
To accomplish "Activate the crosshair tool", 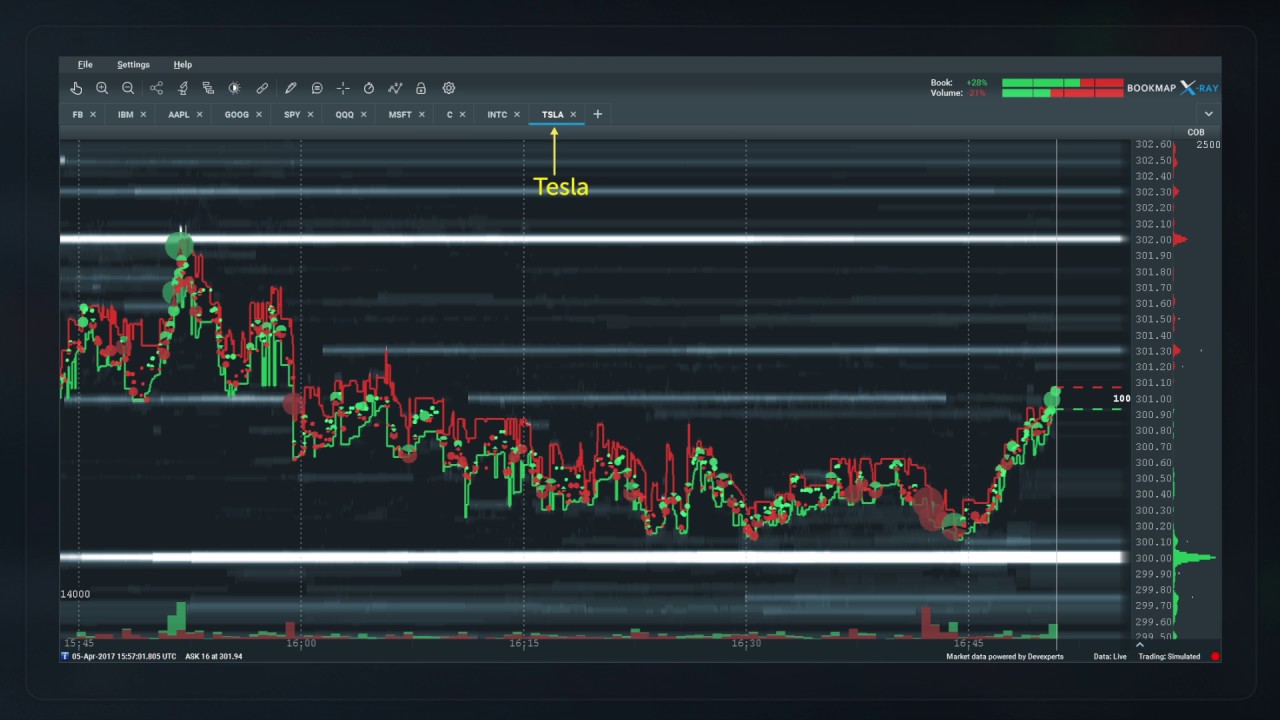I will [x=343, y=88].
